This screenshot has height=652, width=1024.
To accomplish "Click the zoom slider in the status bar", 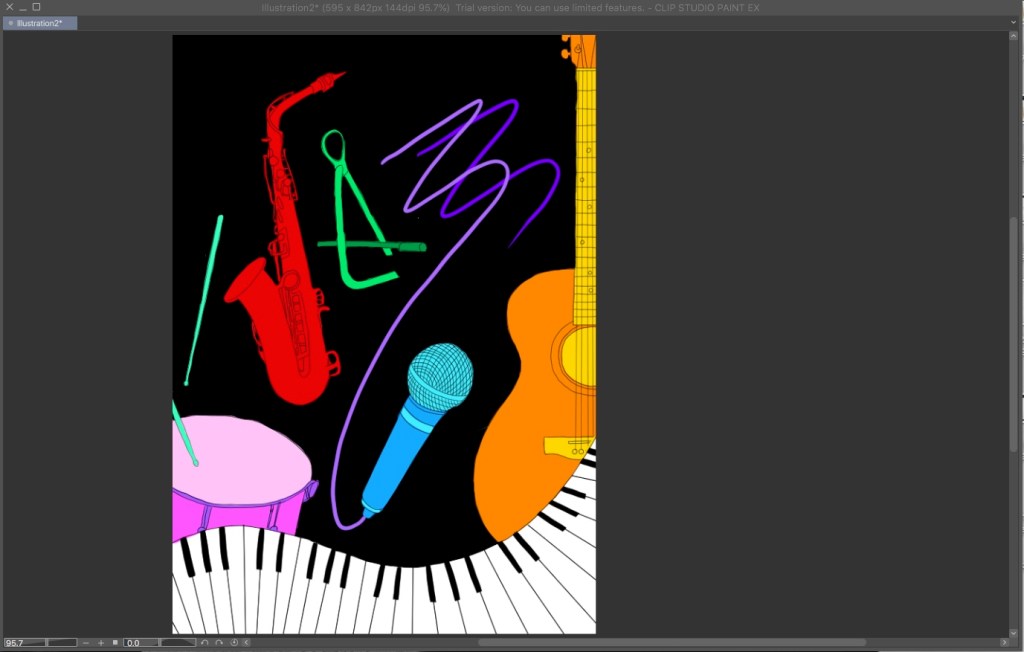I will (62, 643).
